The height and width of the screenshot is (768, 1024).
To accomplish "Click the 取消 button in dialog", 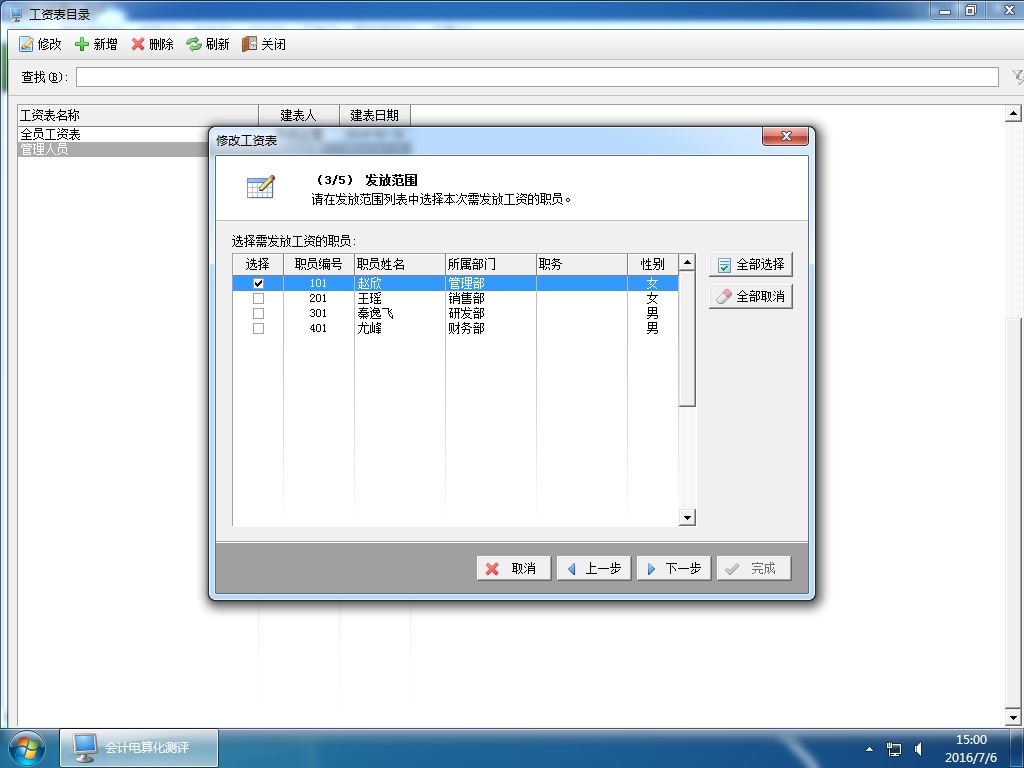I will [x=514, y=568].
